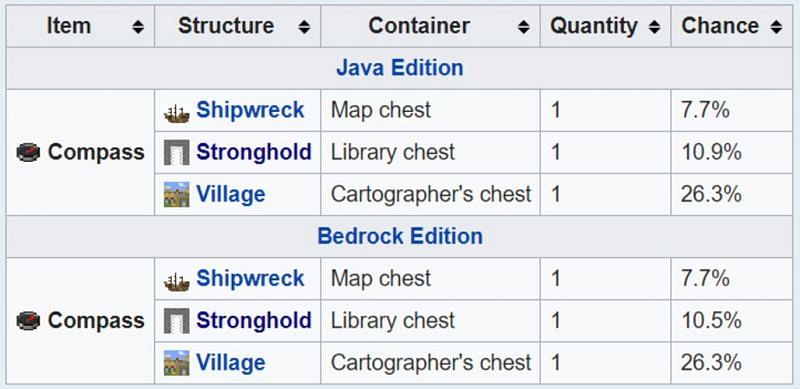The image size is (800, 389).
Task: Click the Shipwreck icon under Java Edition
Action: click(x=177, y=113)
